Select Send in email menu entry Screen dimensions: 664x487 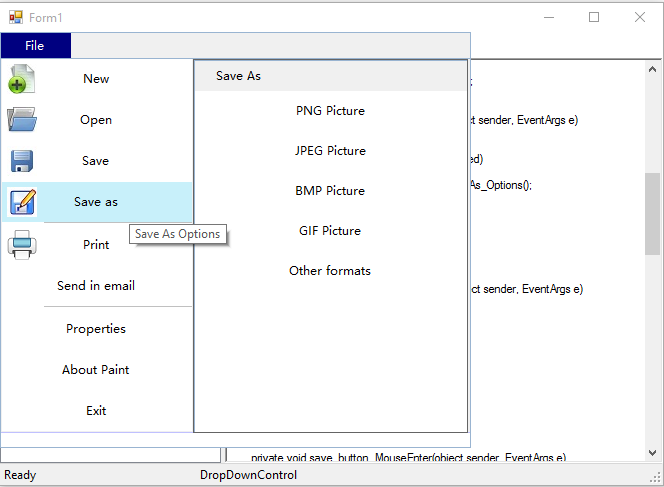tap(96, 286)
